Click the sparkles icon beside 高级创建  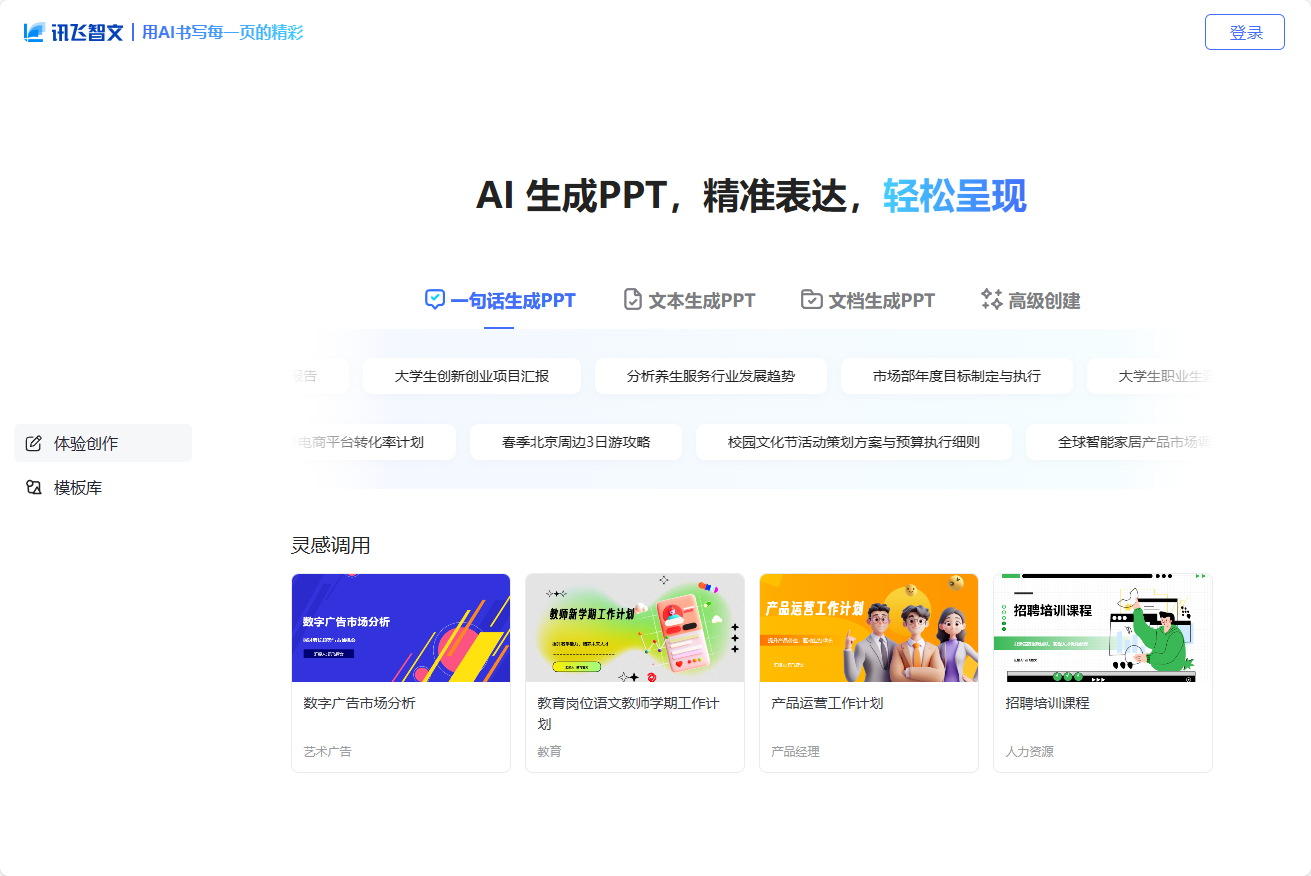[x=990, y=298]
